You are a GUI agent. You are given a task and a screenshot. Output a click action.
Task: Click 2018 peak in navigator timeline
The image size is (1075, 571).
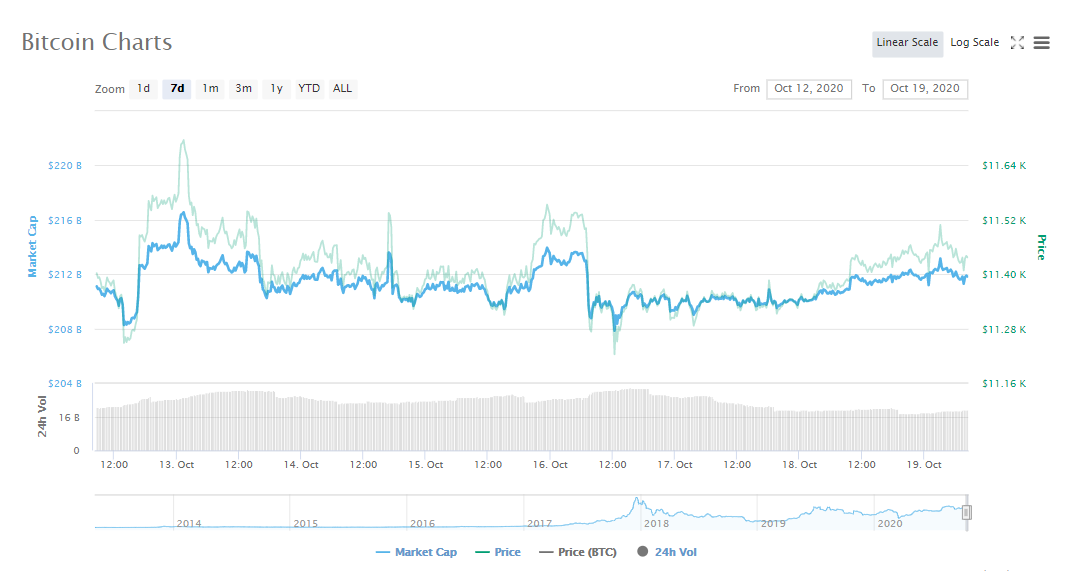(637, 502)
